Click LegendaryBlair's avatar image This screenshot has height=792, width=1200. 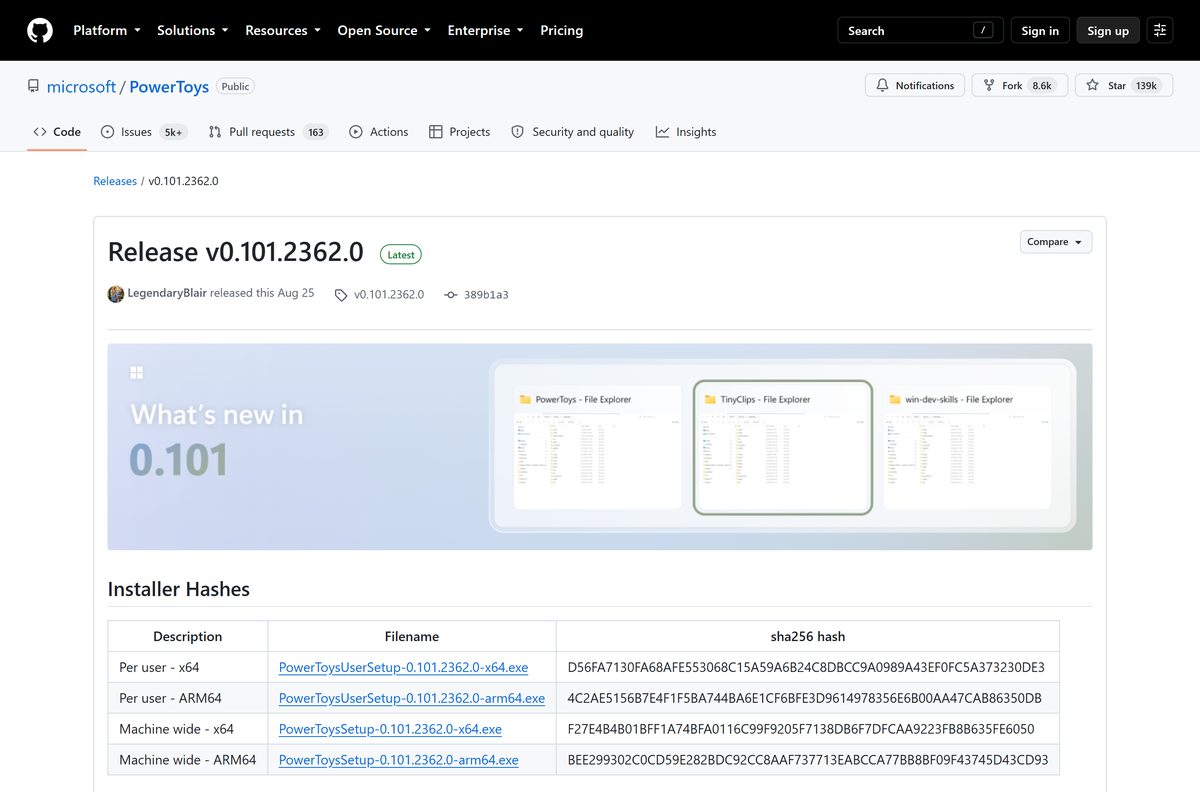tap(116, 294)
